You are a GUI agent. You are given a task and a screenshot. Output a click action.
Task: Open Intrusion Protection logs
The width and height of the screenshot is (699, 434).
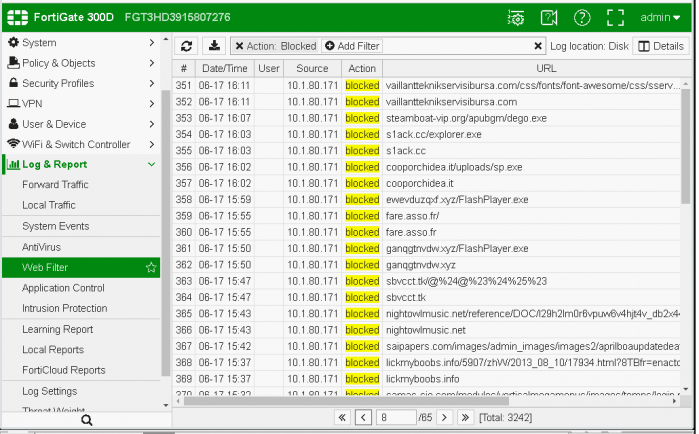65,308
